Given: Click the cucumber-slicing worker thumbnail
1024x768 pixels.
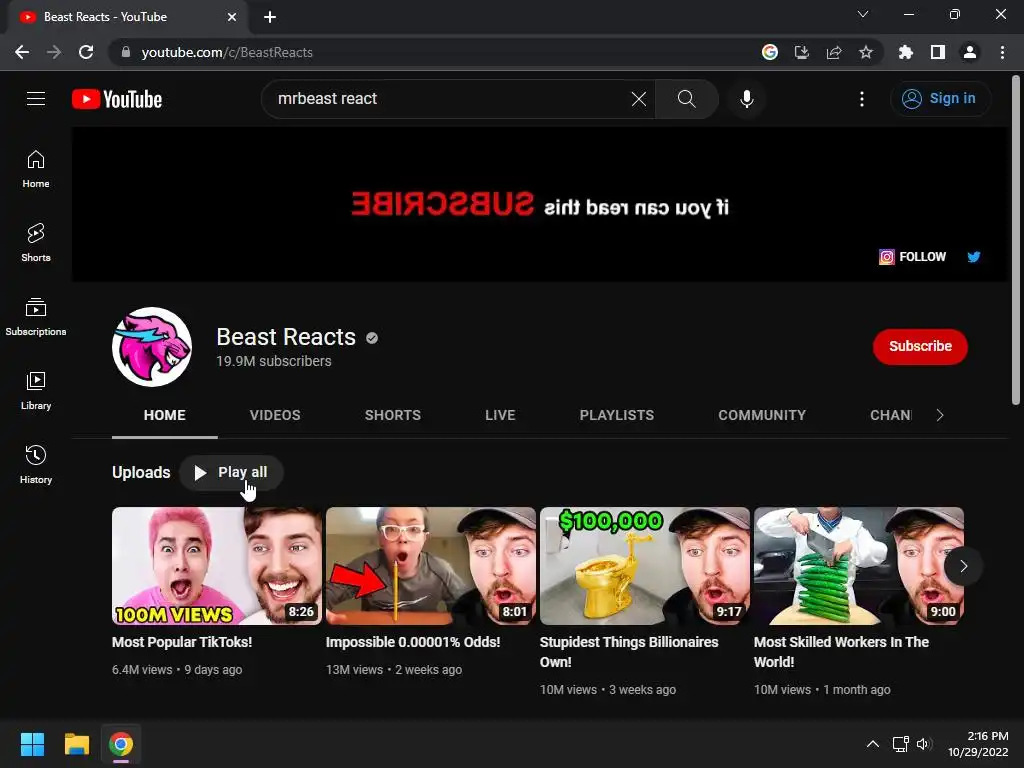Looking at the screenshot, I should (x=859, y=566).
